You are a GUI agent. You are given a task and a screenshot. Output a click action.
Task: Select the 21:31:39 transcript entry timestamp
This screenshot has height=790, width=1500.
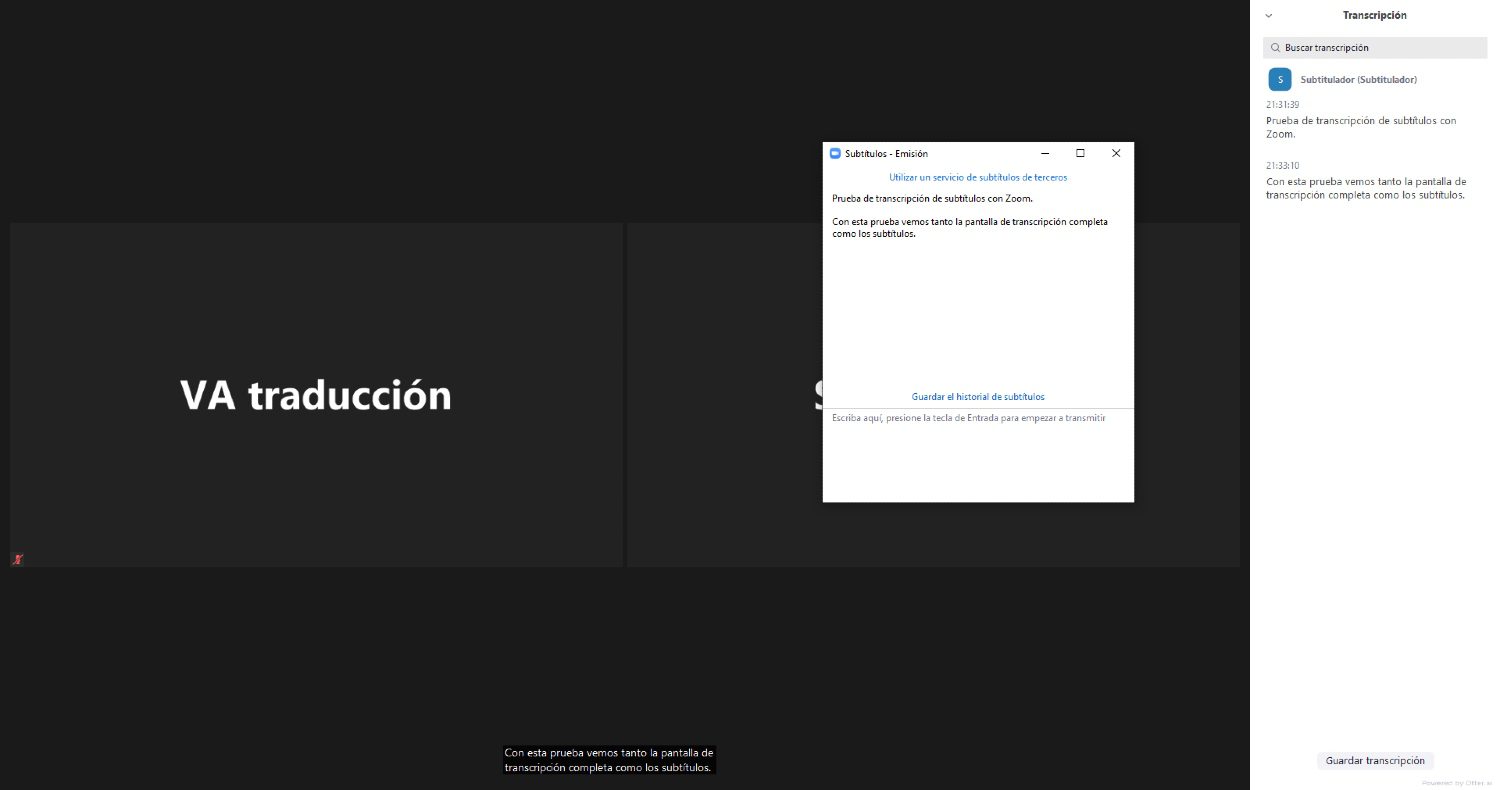click(x=1282, y=105)
